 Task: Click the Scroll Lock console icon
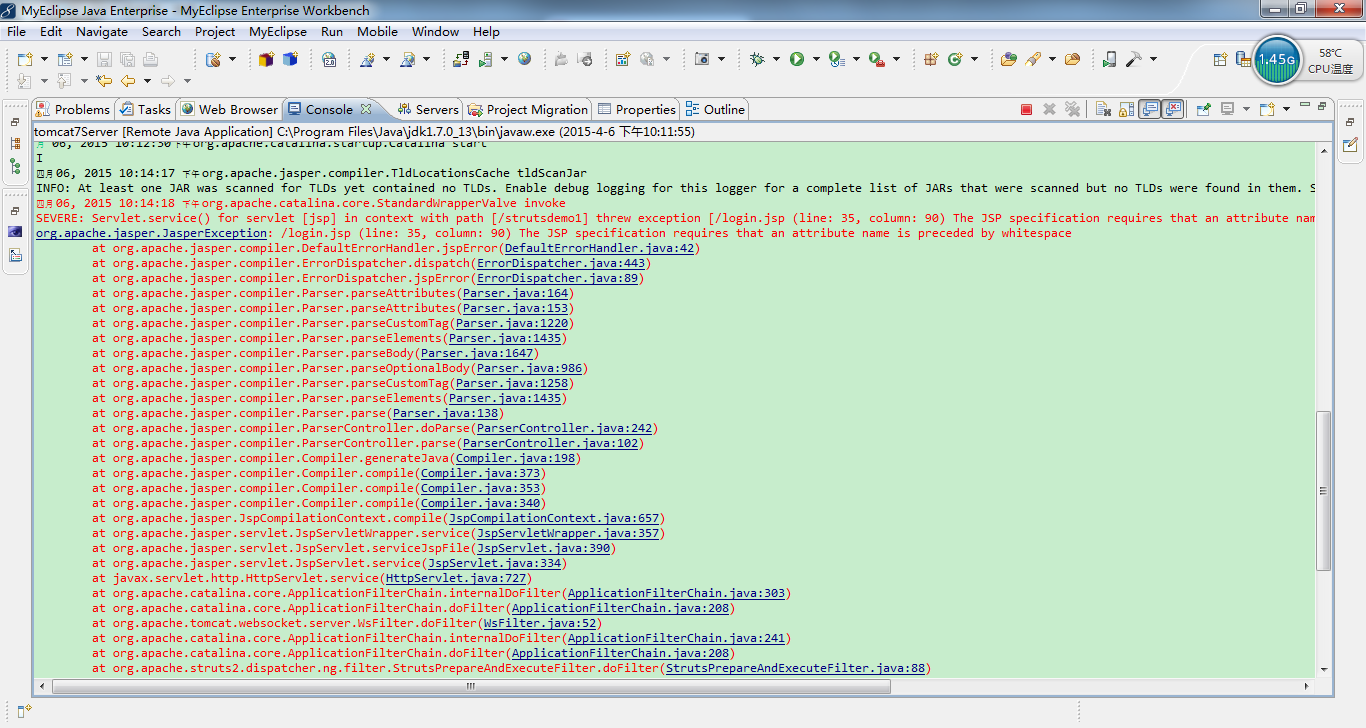(x=1126, y=109)
